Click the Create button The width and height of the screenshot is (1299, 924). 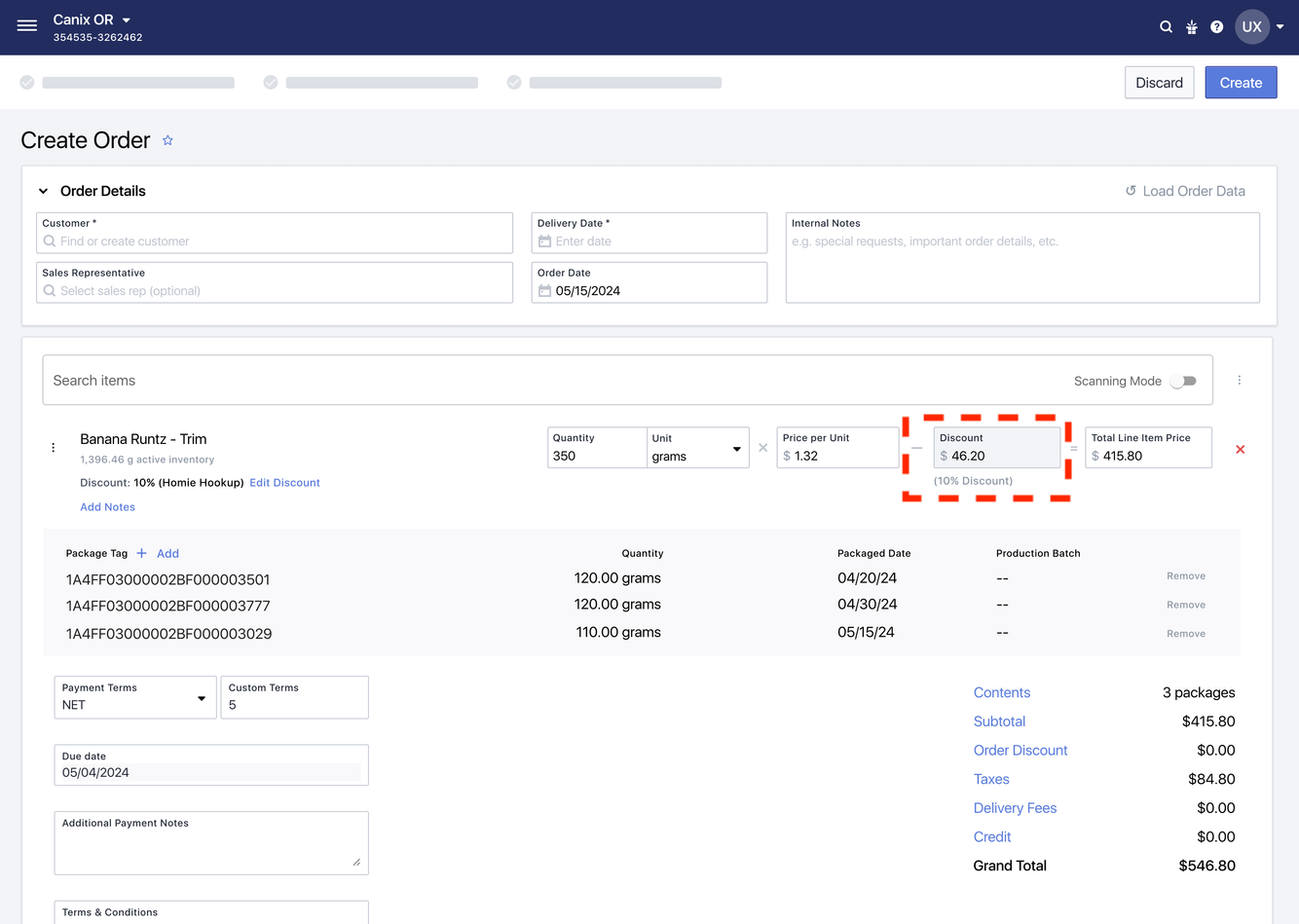click(x=1240, y=83)
